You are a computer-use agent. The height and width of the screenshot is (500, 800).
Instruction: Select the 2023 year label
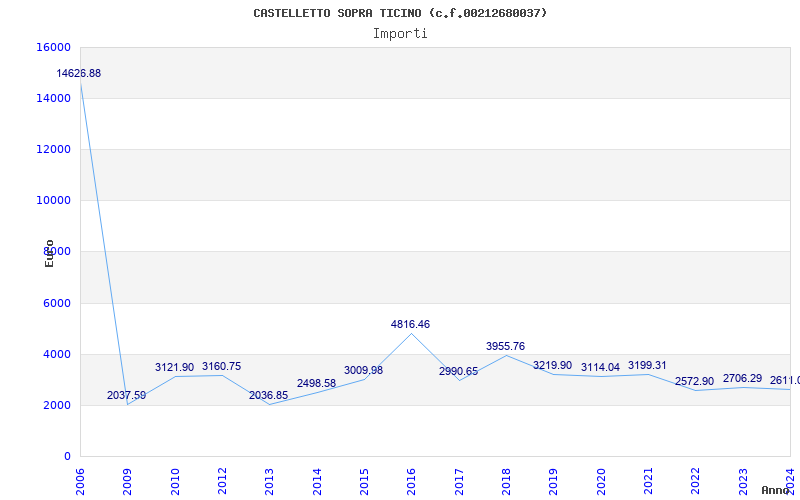coord(742,481)
